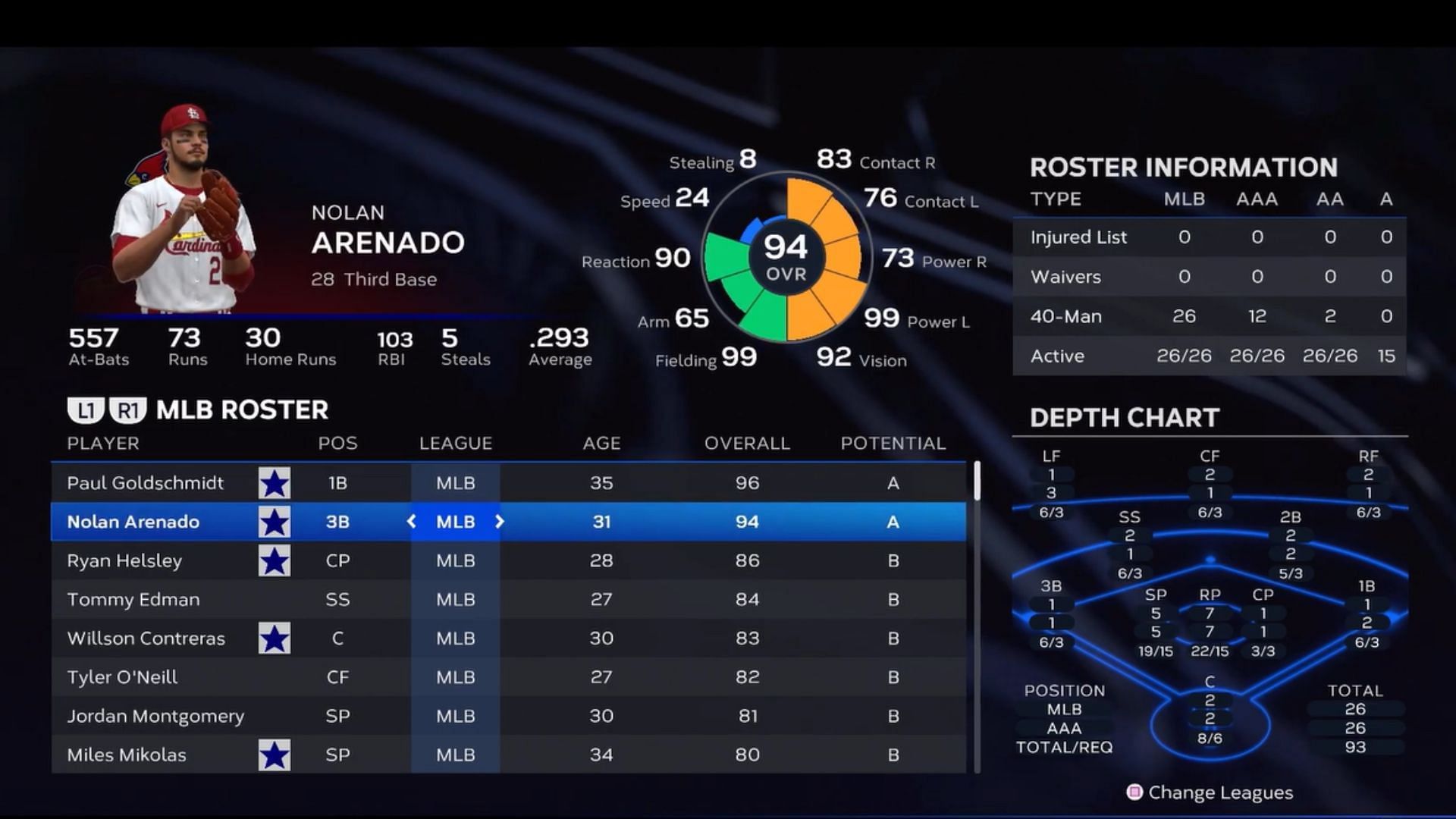Click the left arrow to move Arenado league
The width and height of the screenshot is (1456, 819).
(x=412, y=521)
